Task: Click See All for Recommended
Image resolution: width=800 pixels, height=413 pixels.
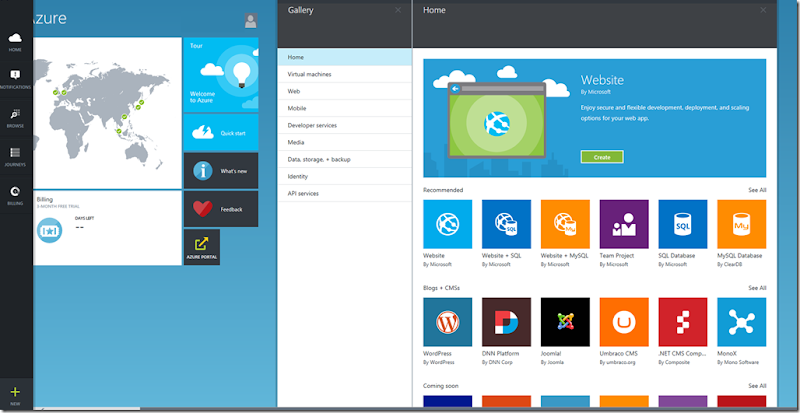Action: tap(757, 190)
